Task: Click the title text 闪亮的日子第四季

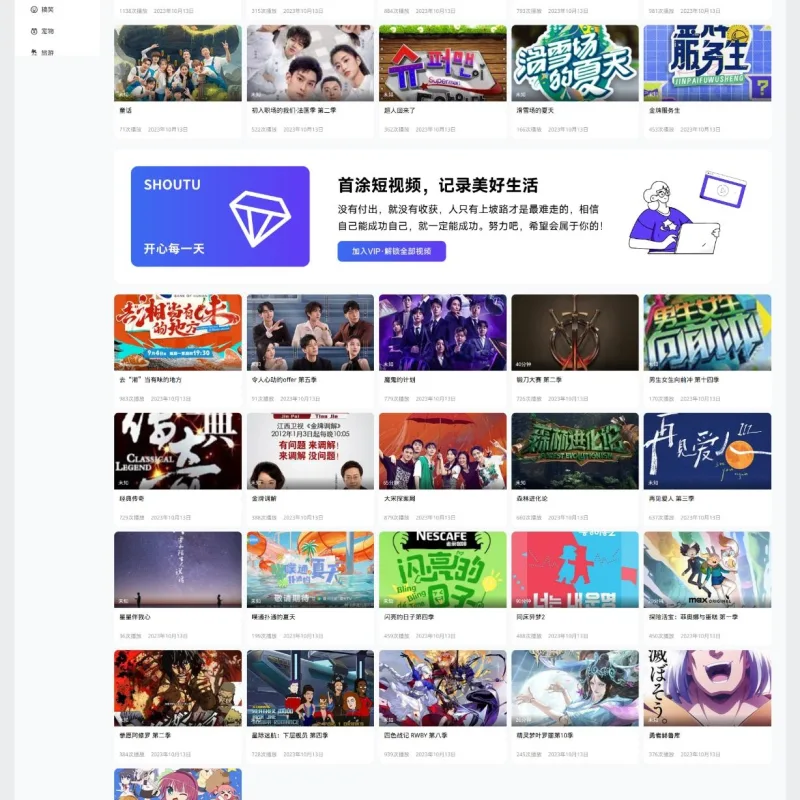Action: point(409,617)
